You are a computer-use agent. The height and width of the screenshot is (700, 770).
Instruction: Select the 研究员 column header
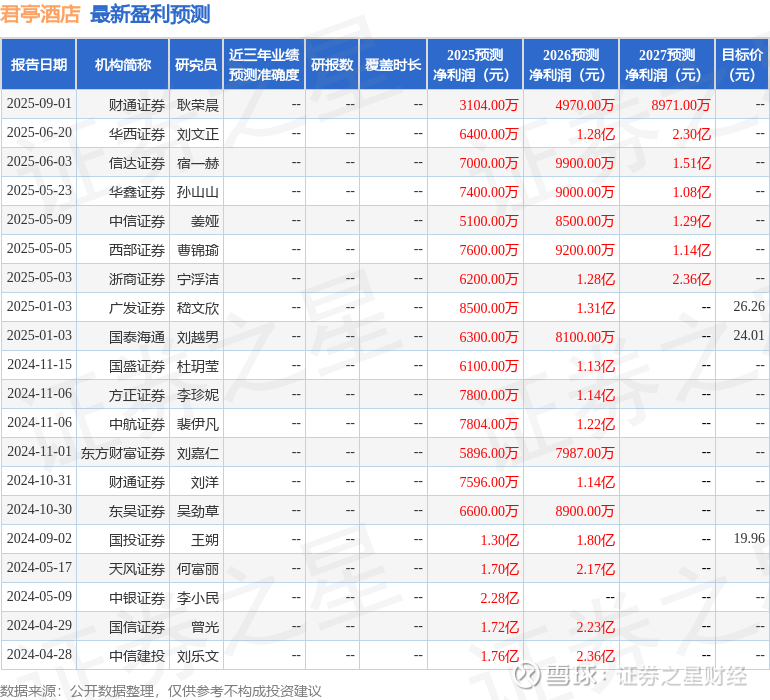point(196,64)
